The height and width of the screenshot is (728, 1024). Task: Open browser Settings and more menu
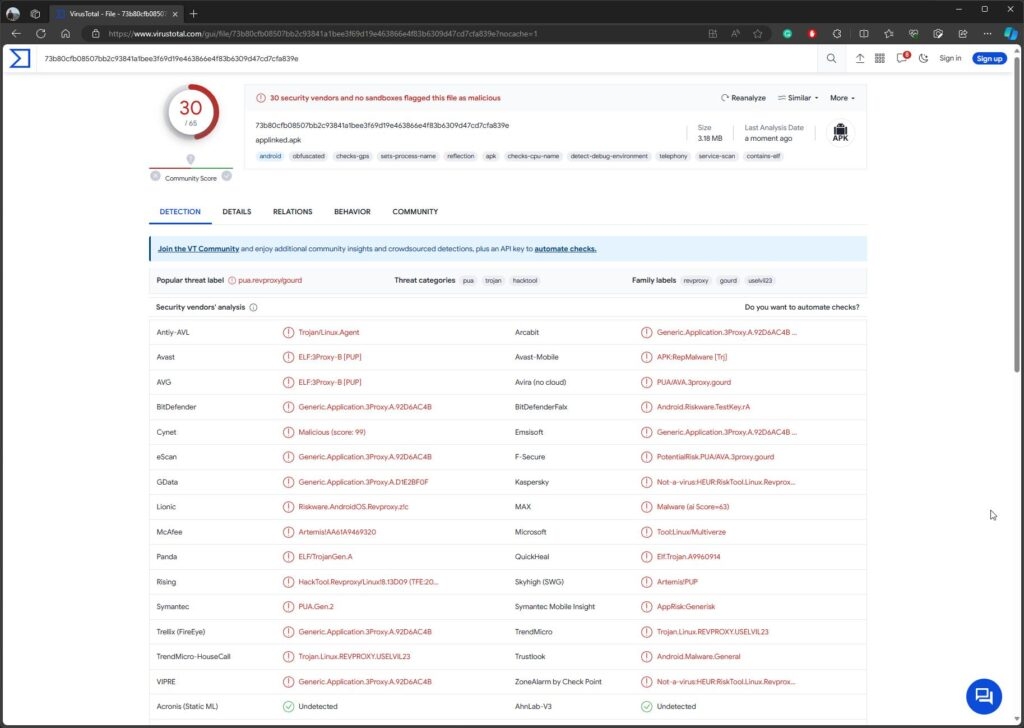987,33
